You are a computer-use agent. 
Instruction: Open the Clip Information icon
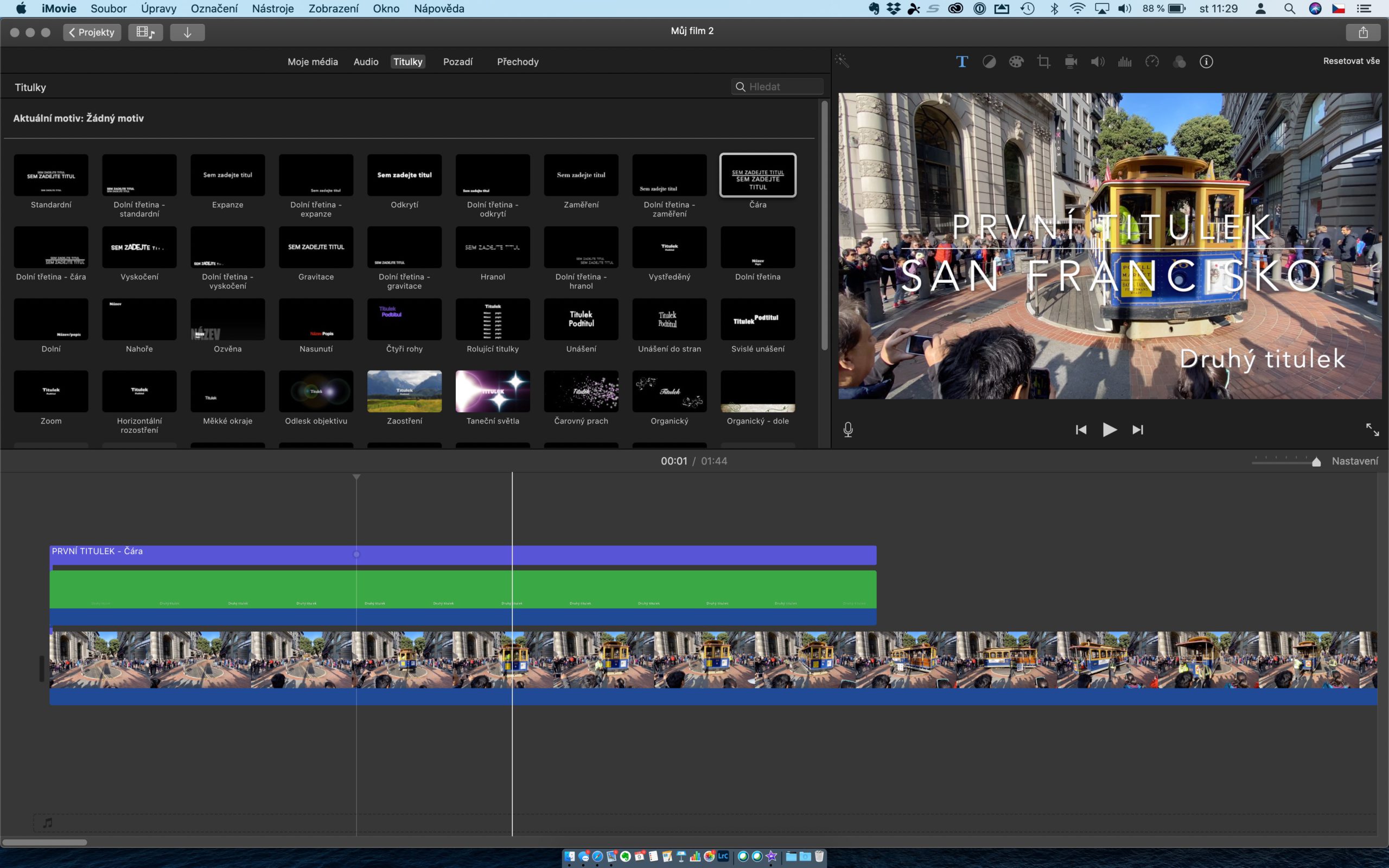1206,61
